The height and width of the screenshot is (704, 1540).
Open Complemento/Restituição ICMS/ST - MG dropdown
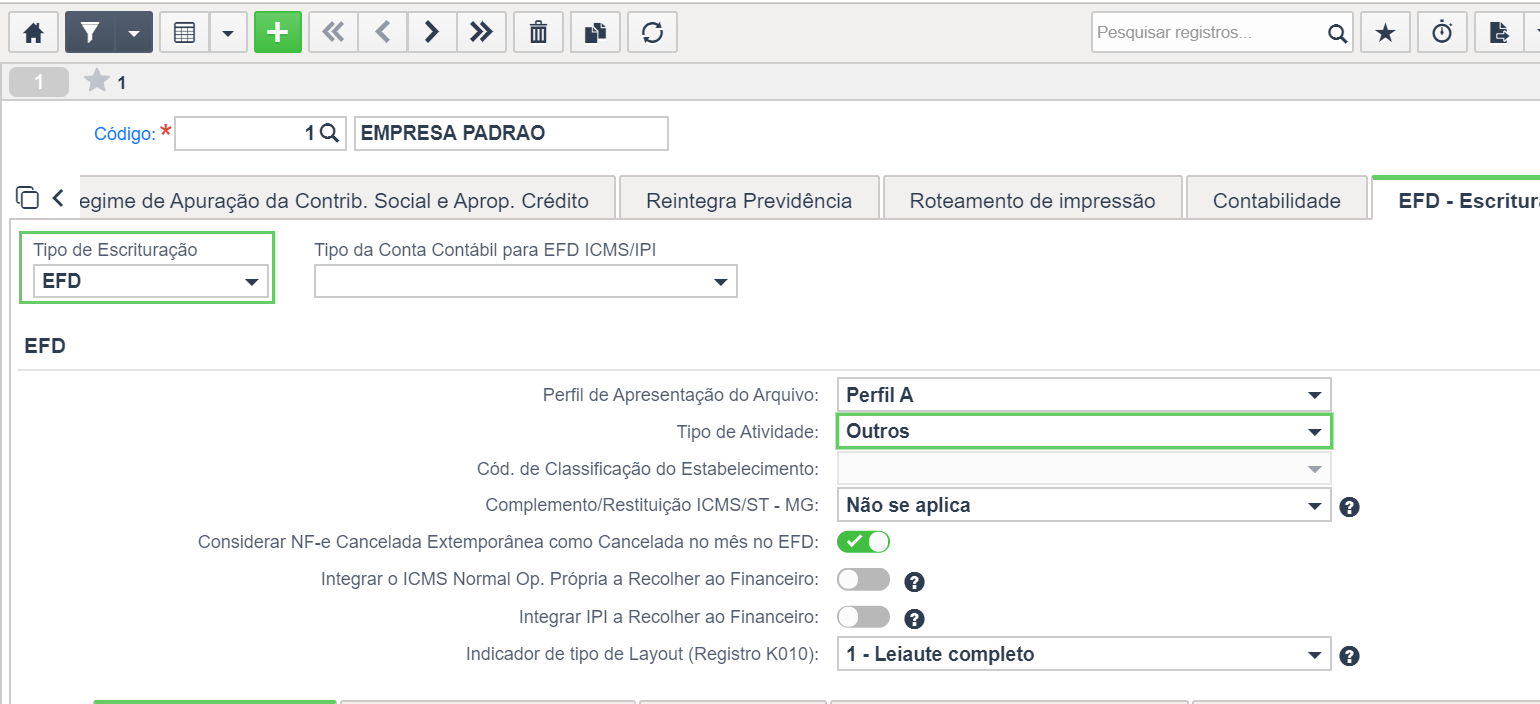pos(1084,505)
